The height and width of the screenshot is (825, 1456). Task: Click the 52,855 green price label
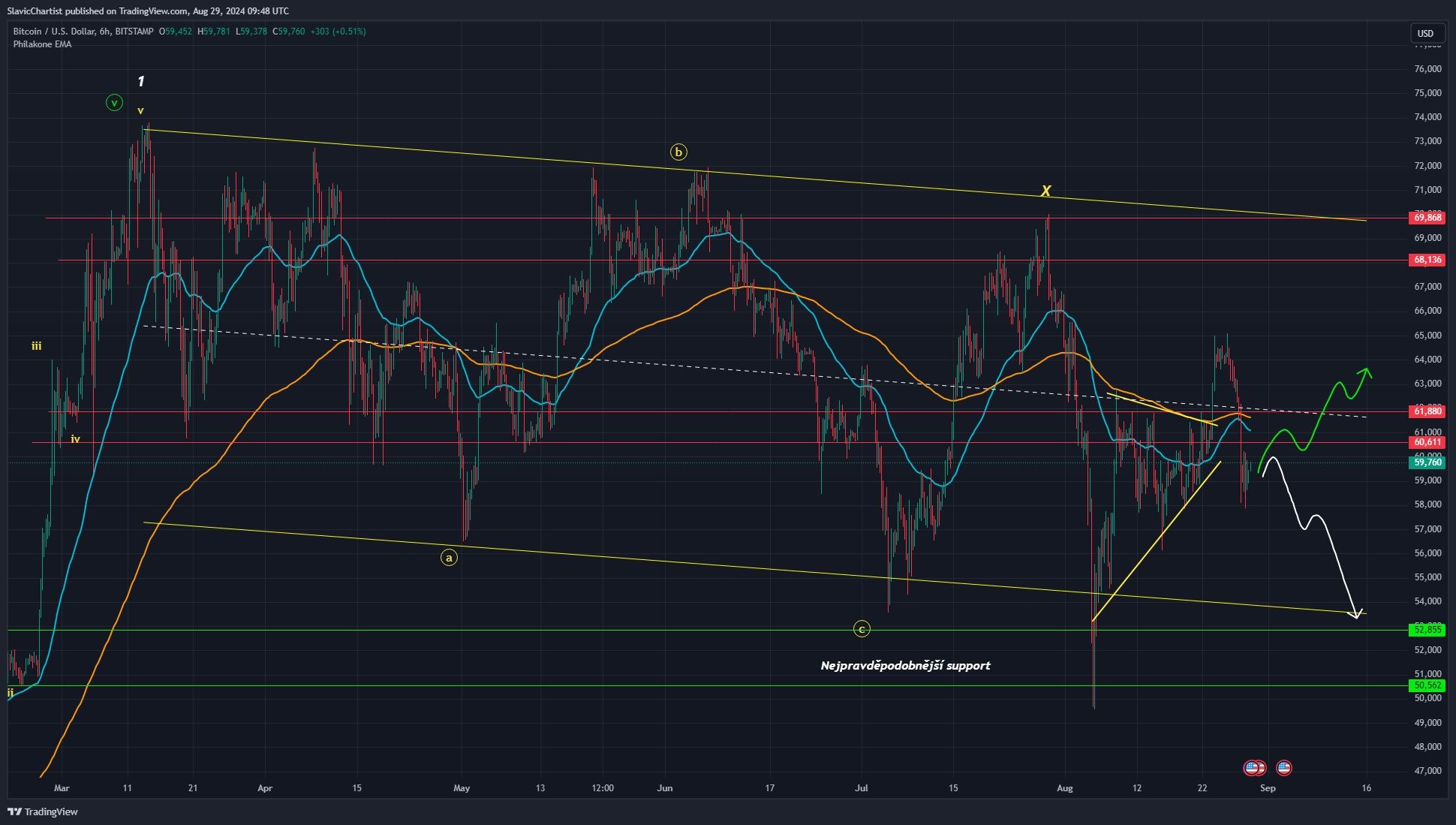click(1427, 629)
